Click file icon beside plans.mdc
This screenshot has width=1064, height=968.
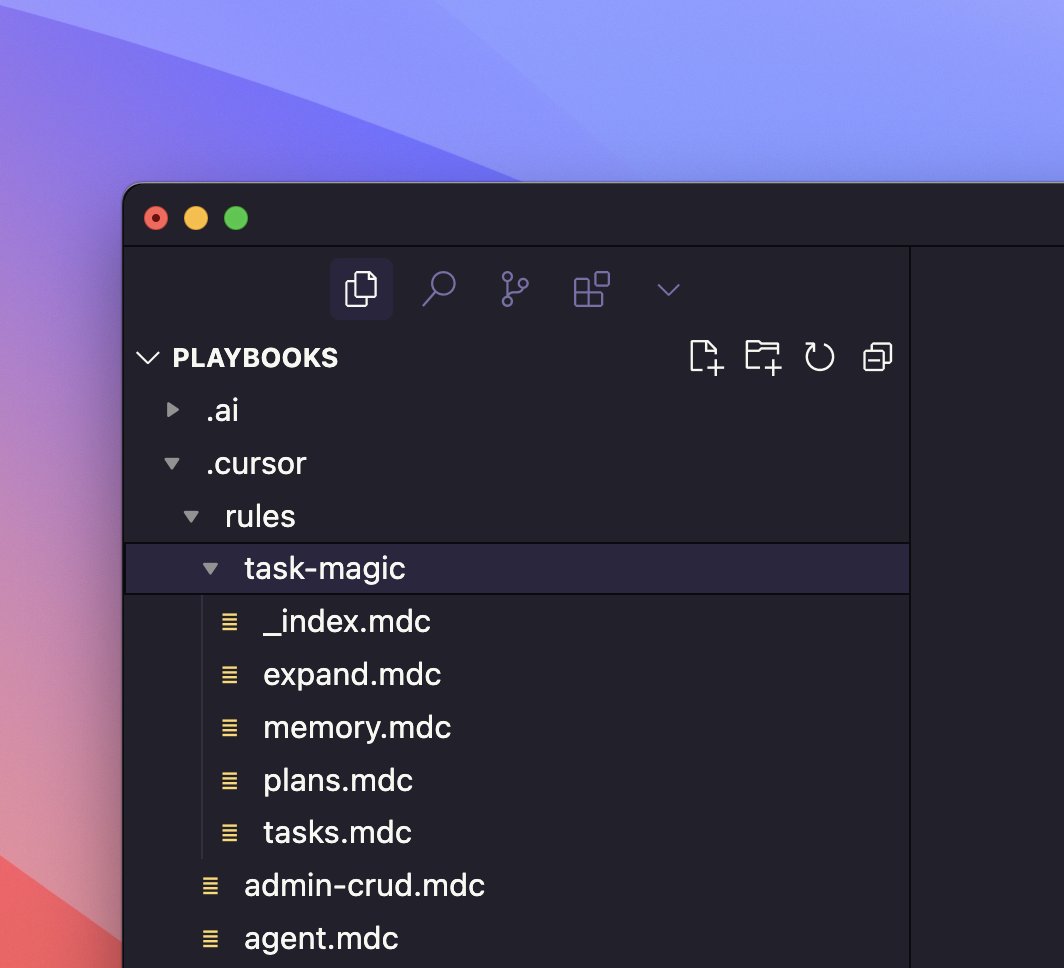[x=229, y=781]
